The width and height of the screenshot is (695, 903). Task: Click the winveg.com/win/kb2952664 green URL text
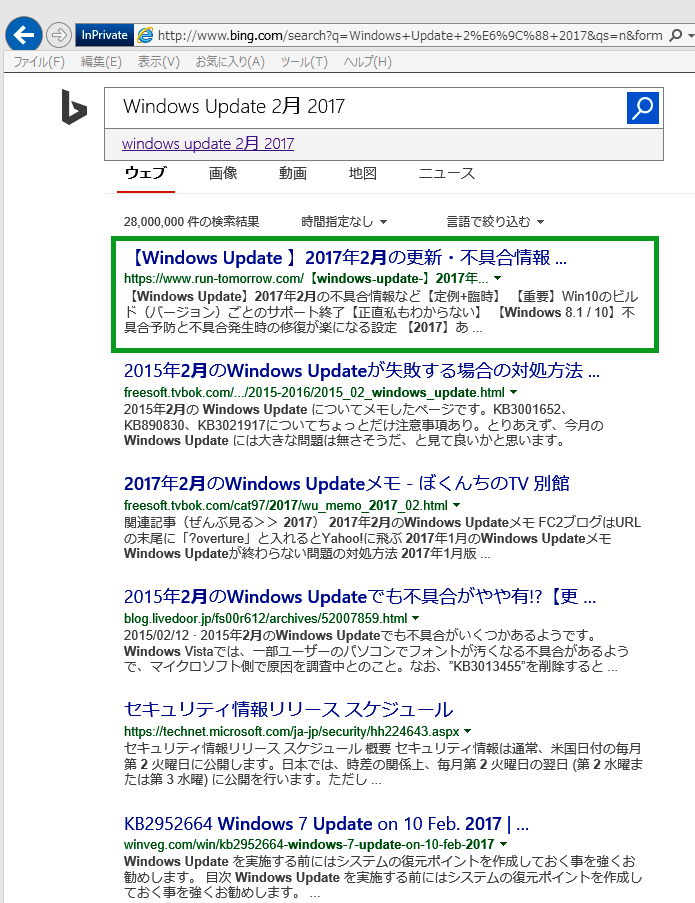pos(309,844)
